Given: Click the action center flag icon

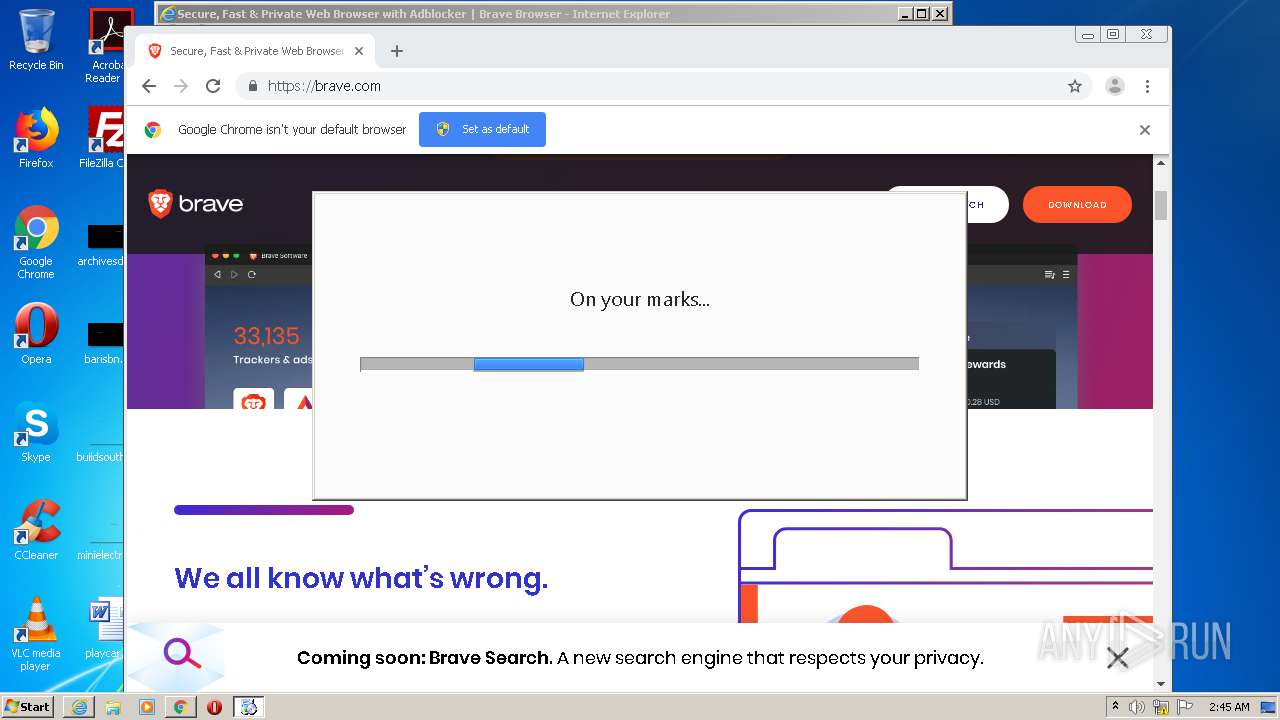Looking at the screenshot, I should click(x=1184, y=707).
